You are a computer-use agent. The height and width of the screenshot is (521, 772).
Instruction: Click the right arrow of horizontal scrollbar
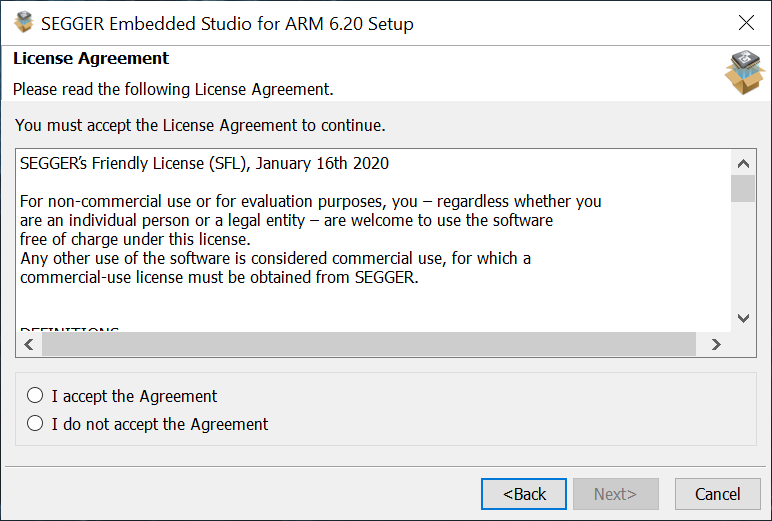point(716,344)
